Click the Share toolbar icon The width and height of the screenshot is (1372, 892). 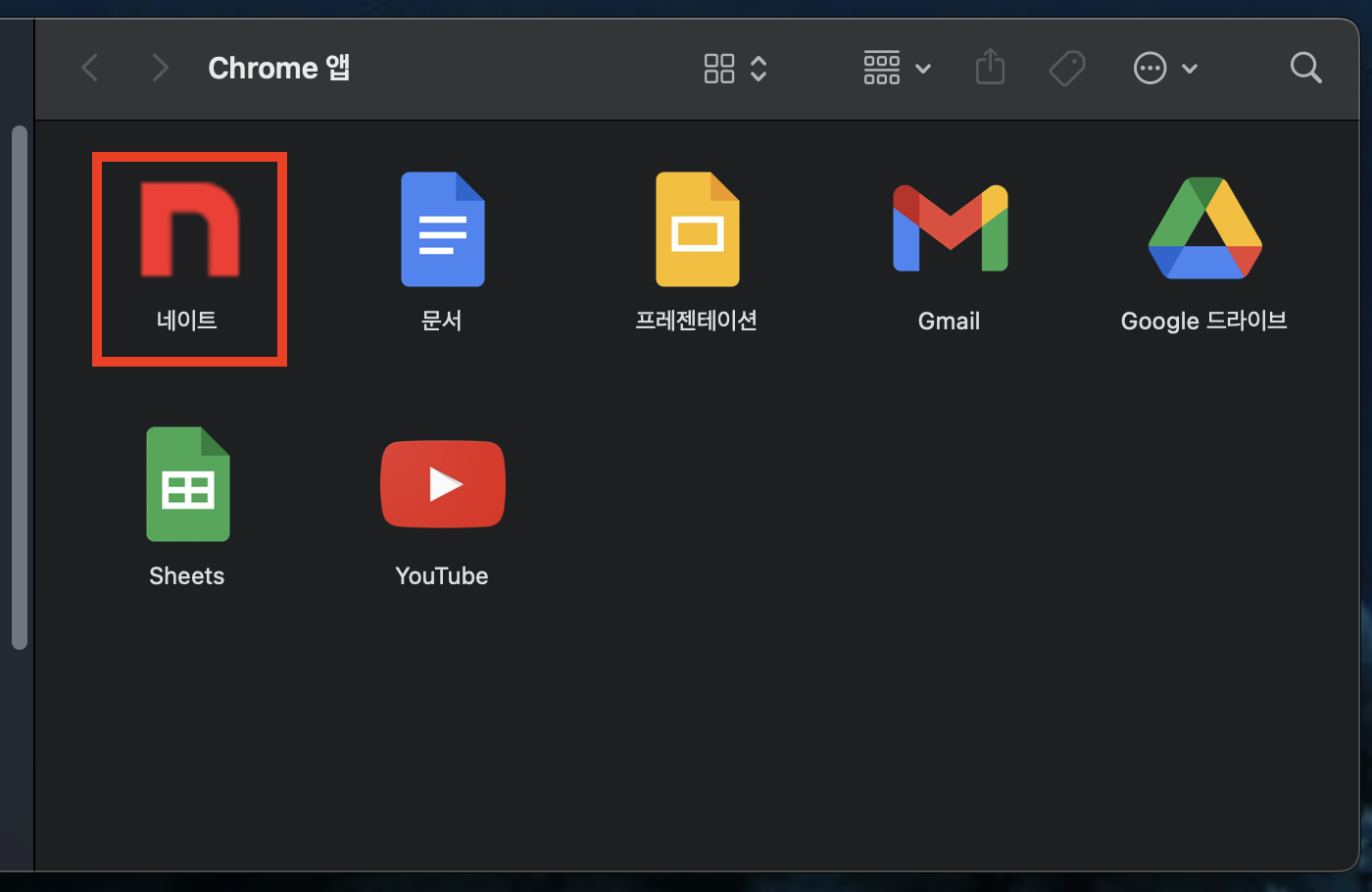point(991,67)
